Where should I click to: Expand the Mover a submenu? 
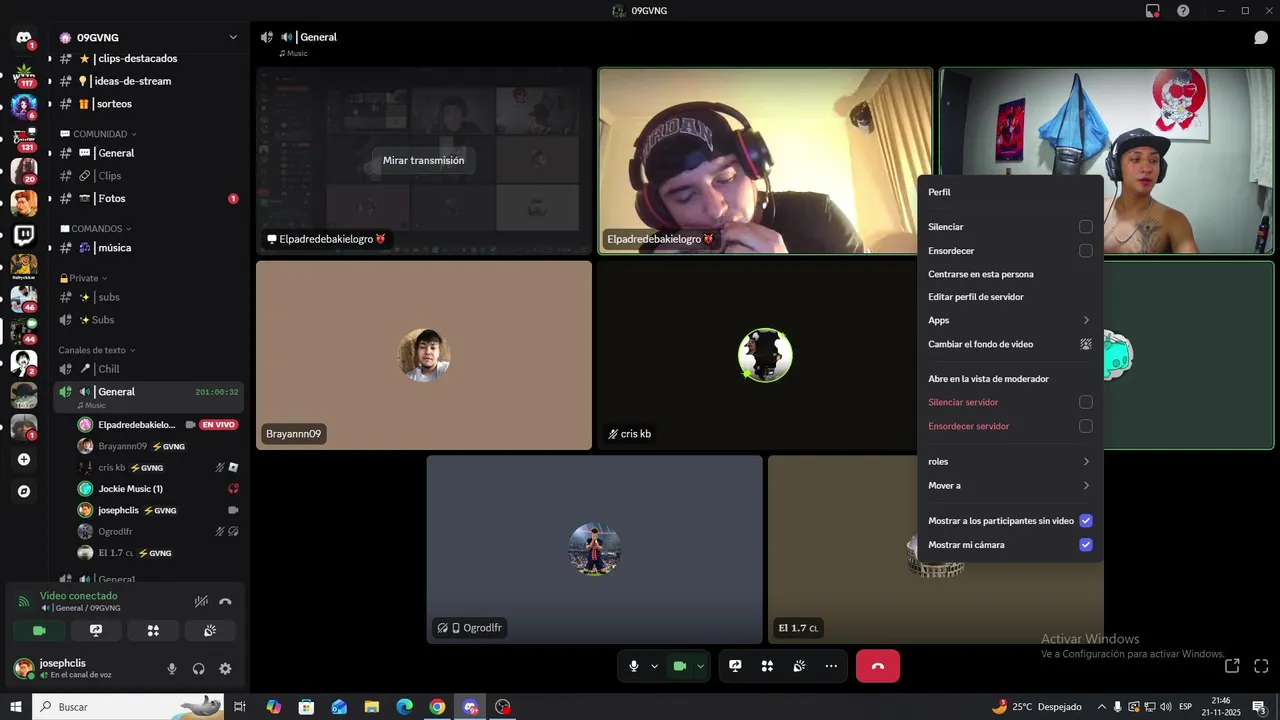[1010, 485]
